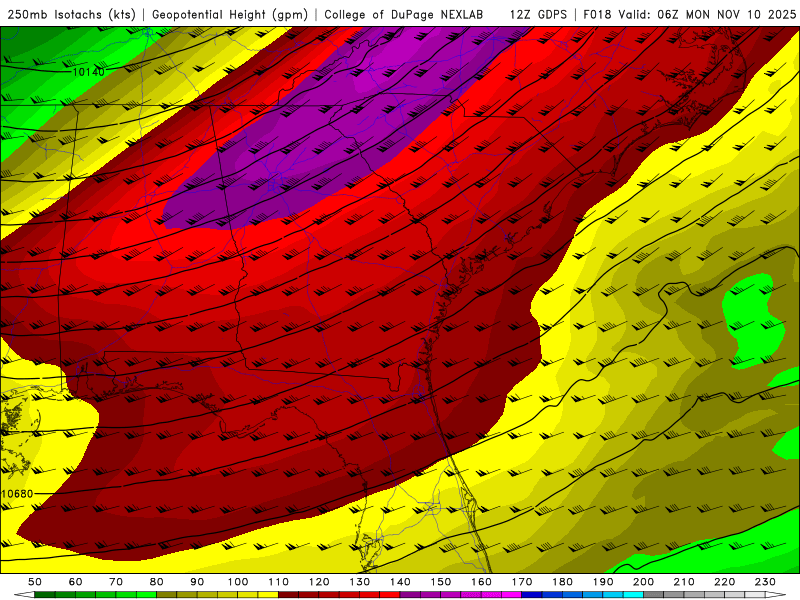The image size is (800, 600).
Task: Click the '190' color scale label
Action: pyautogui.click(x=603, y=582)
